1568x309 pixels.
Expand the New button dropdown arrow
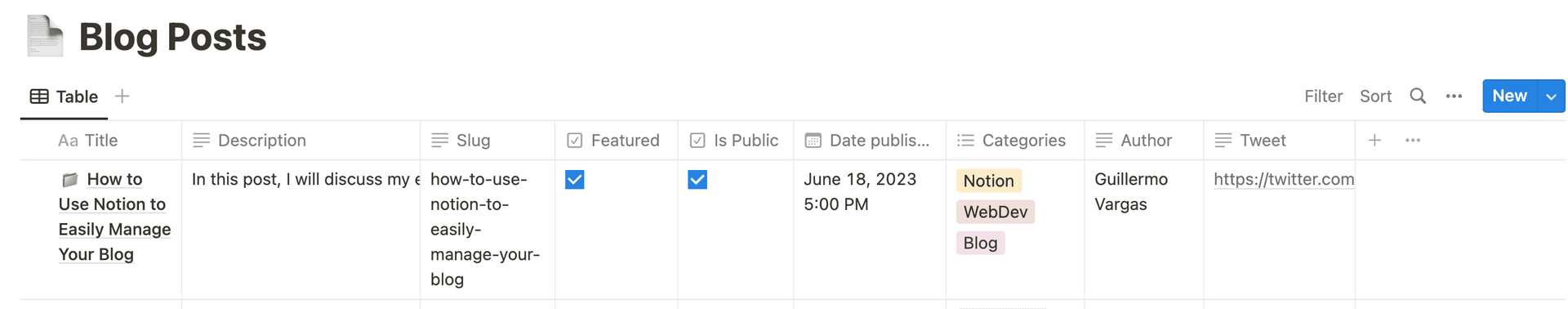1551,96
